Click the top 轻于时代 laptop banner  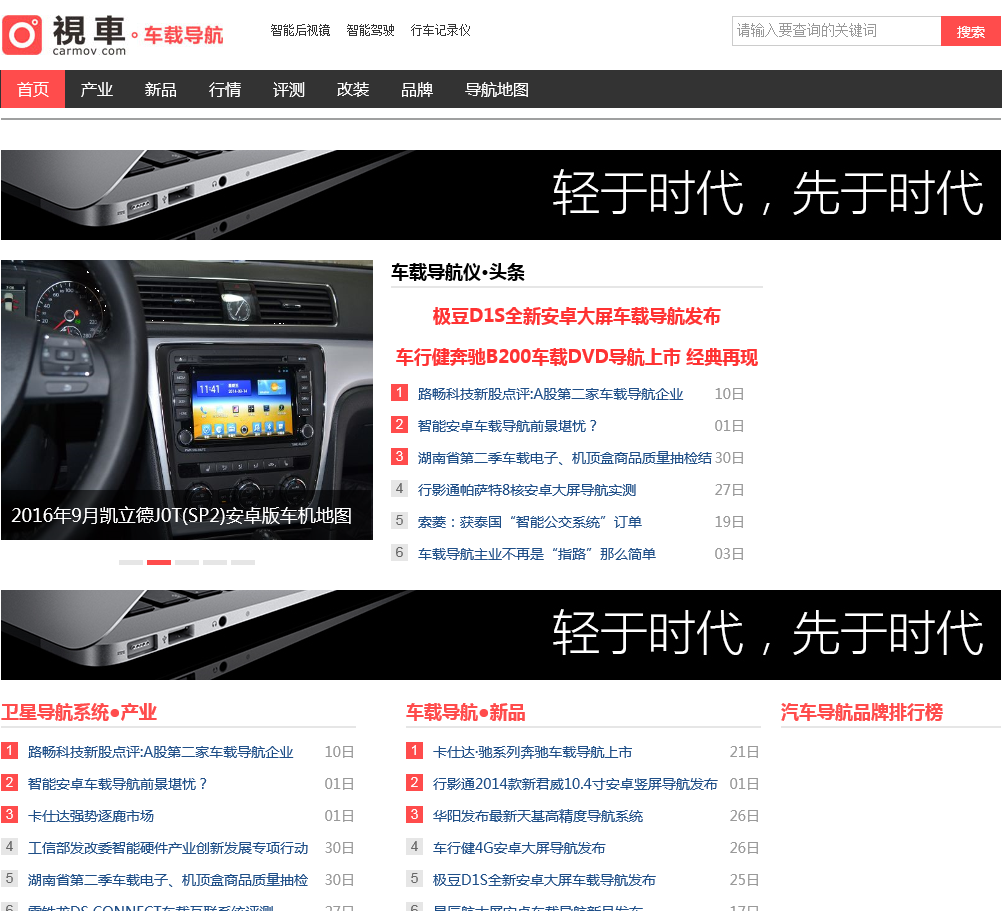click(x=501, y=195)
